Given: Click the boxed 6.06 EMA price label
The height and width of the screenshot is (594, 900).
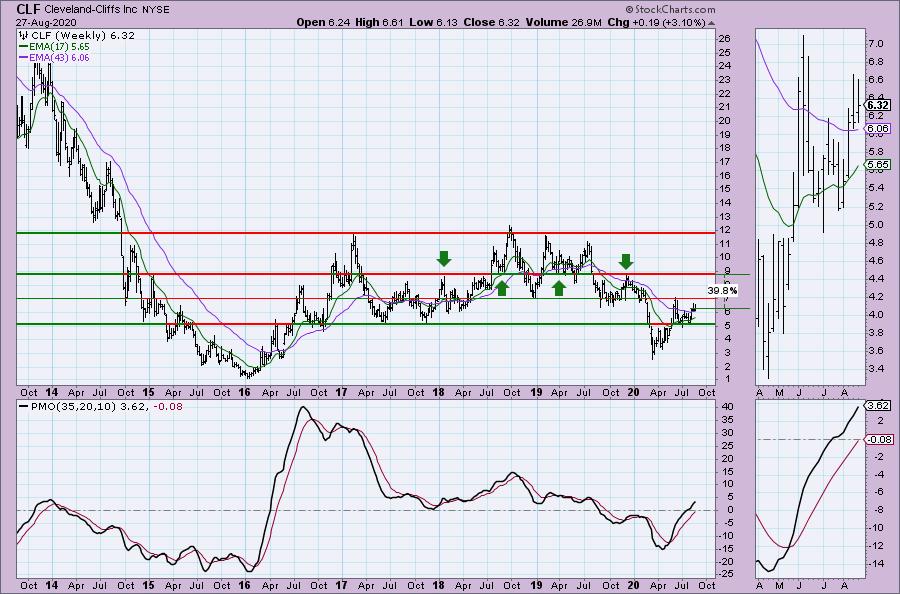Looking at the screenshot, I should coord(879,129).
